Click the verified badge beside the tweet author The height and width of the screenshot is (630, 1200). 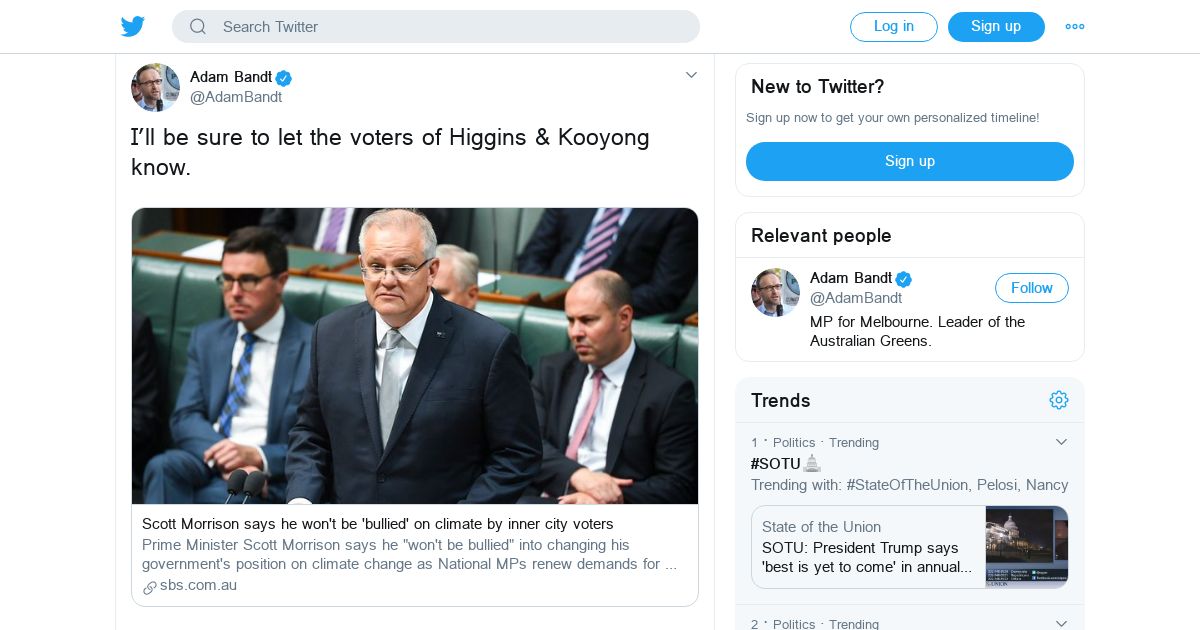coord(284,78)
